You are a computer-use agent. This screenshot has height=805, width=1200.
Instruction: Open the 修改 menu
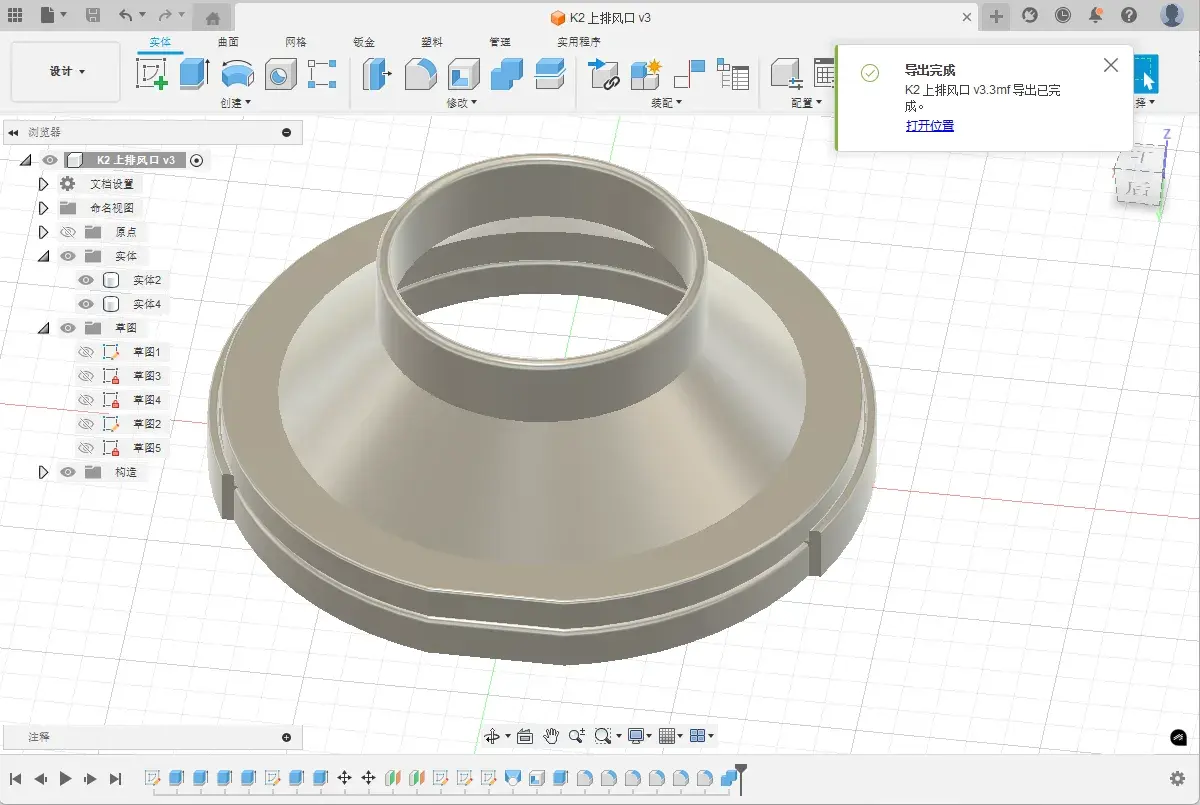coord(461,102)
